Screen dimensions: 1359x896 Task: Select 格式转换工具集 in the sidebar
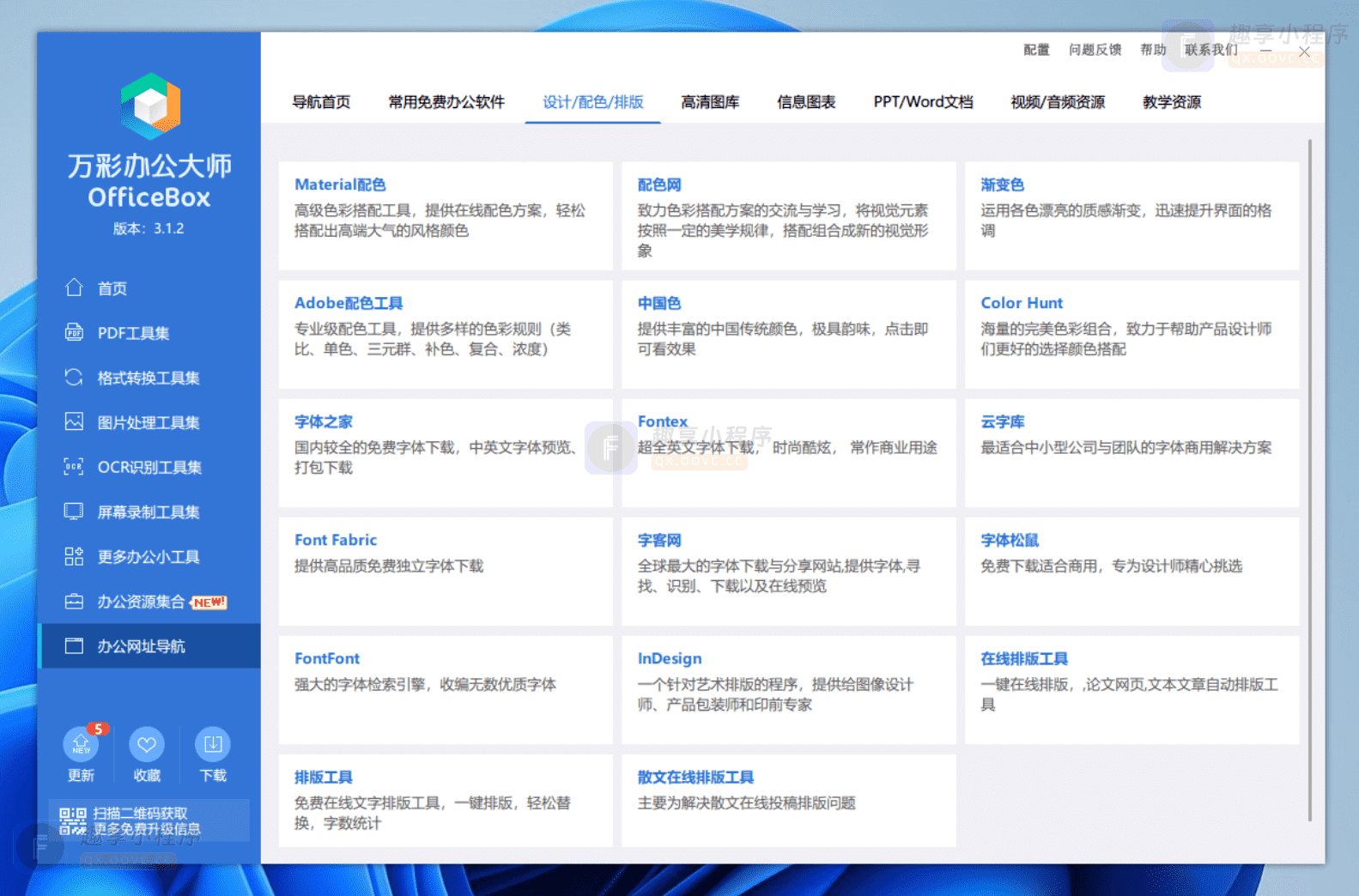[149, 377]
